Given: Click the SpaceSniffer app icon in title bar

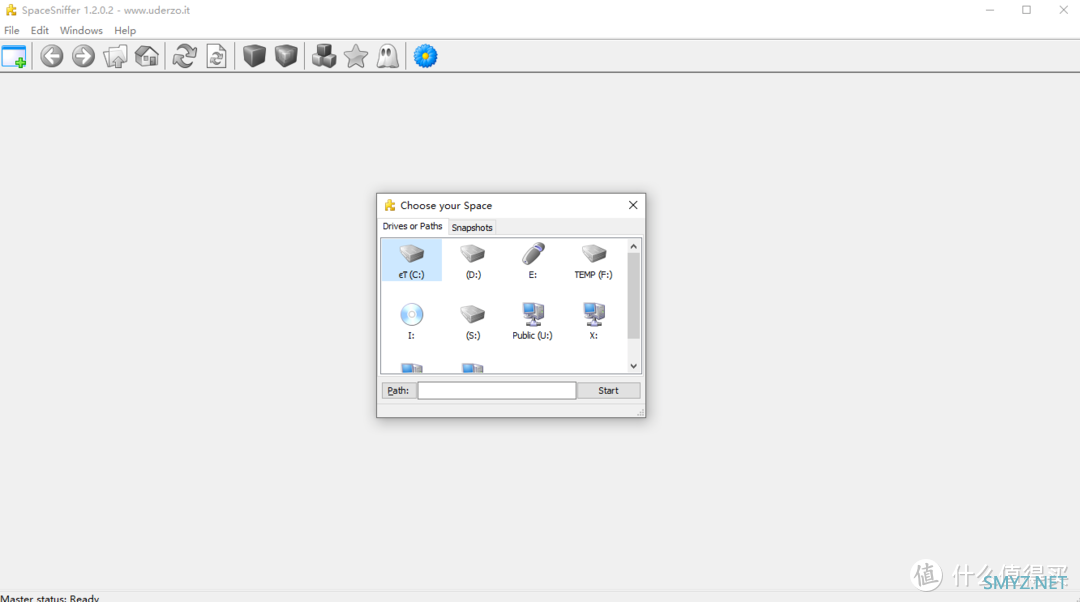Looking at the screenshot, I should [x=11, y=10].
